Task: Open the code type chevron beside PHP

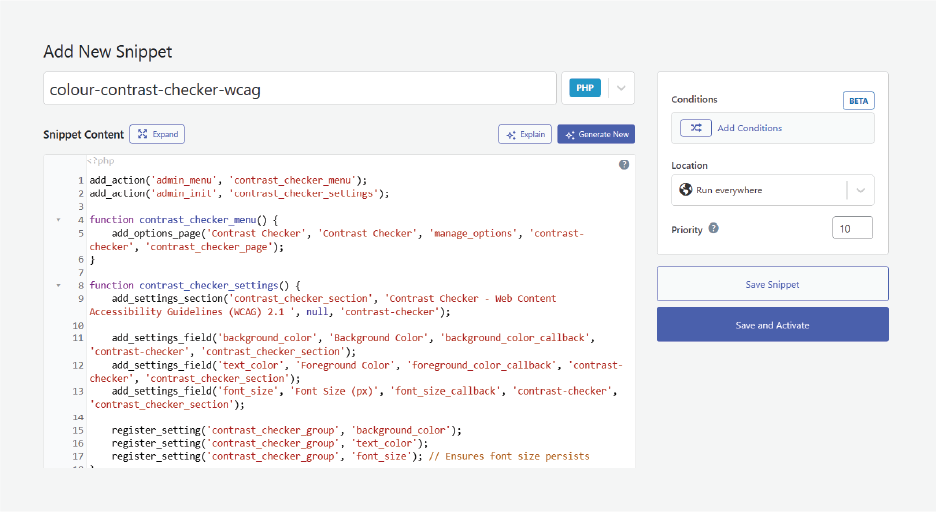Action: (x=621, y=88)
